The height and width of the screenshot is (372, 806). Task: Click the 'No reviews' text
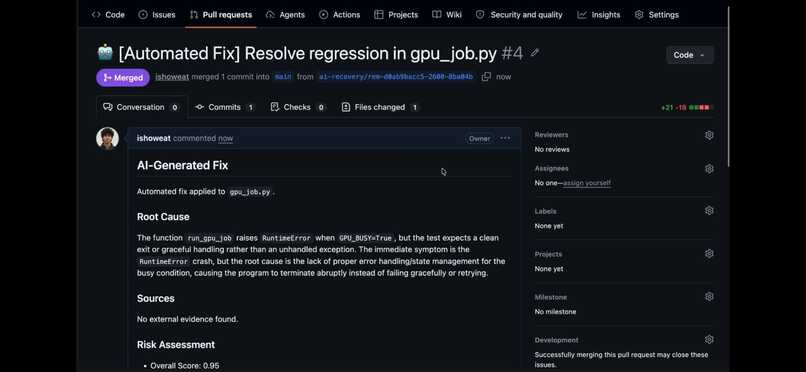[552, 150]
